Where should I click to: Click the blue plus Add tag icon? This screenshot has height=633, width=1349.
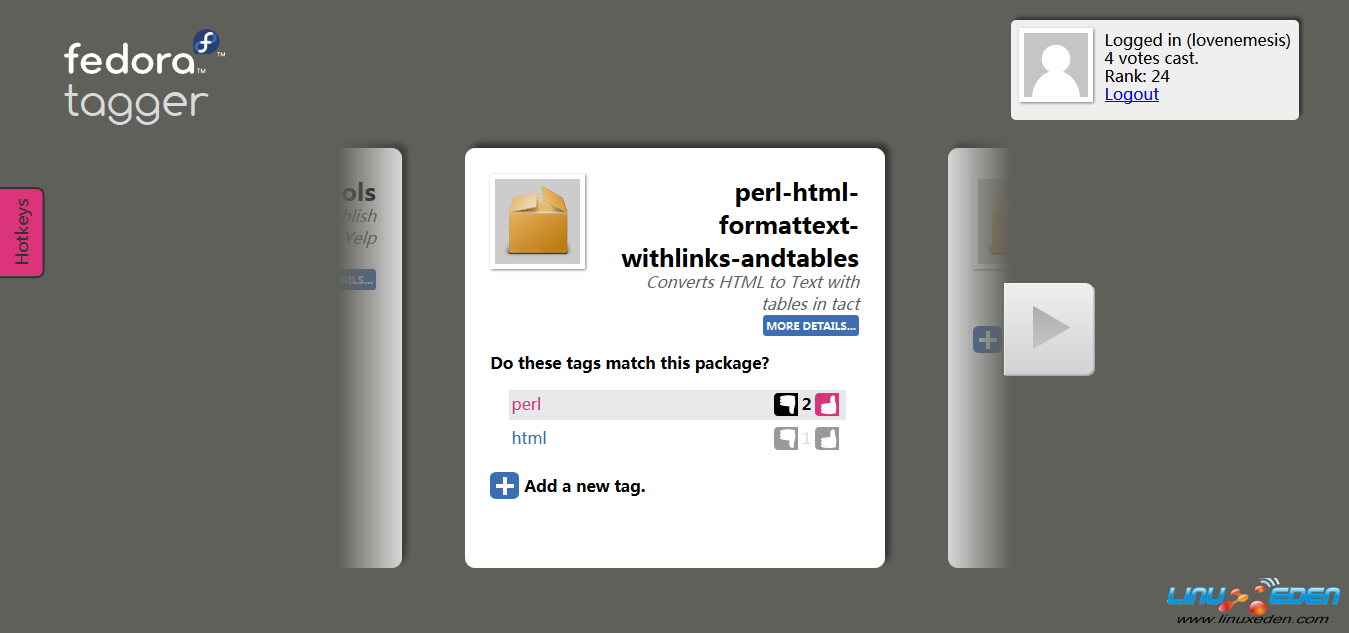504,486
